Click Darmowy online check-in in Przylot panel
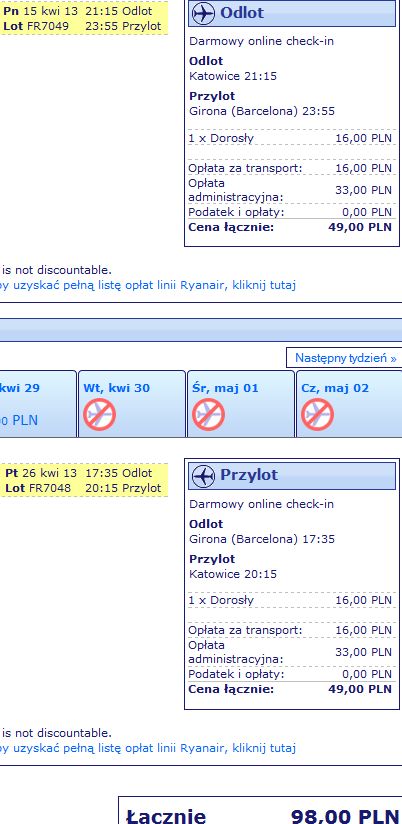 tap(261, 504)
